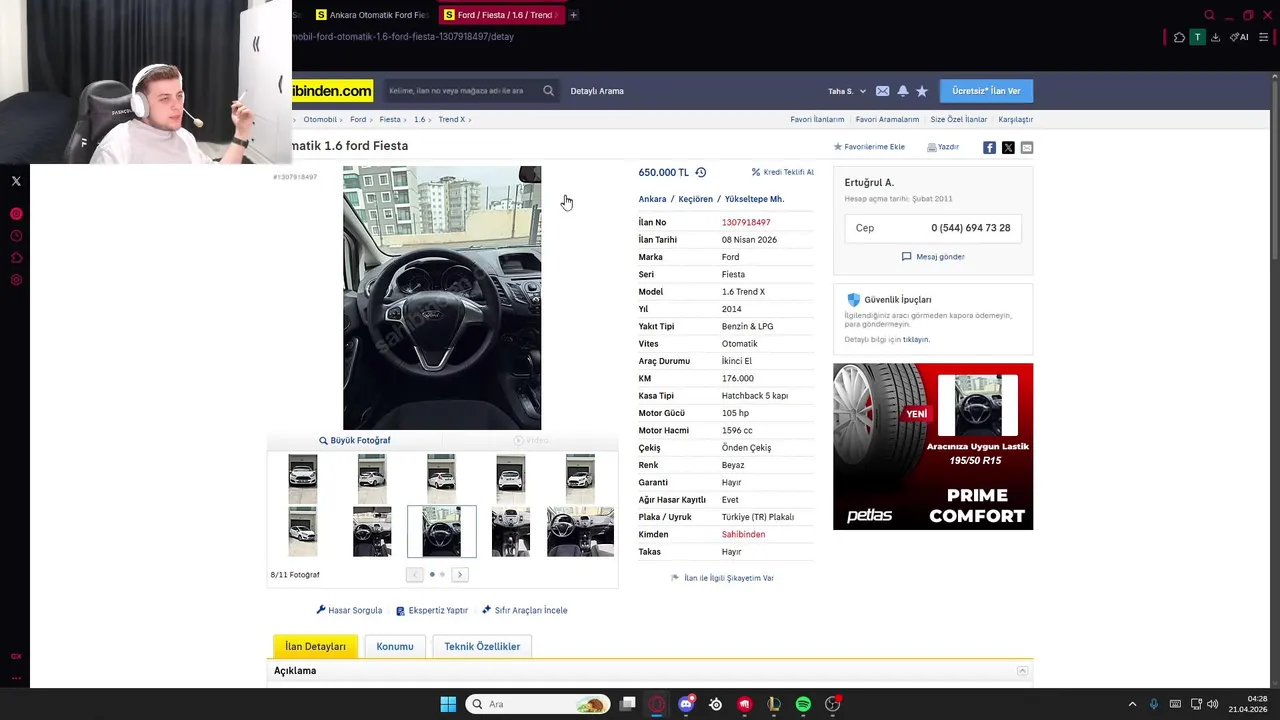Click main steering wheel photo
The width and height of the screenshot is (1280, 720).
pos(442,298)
